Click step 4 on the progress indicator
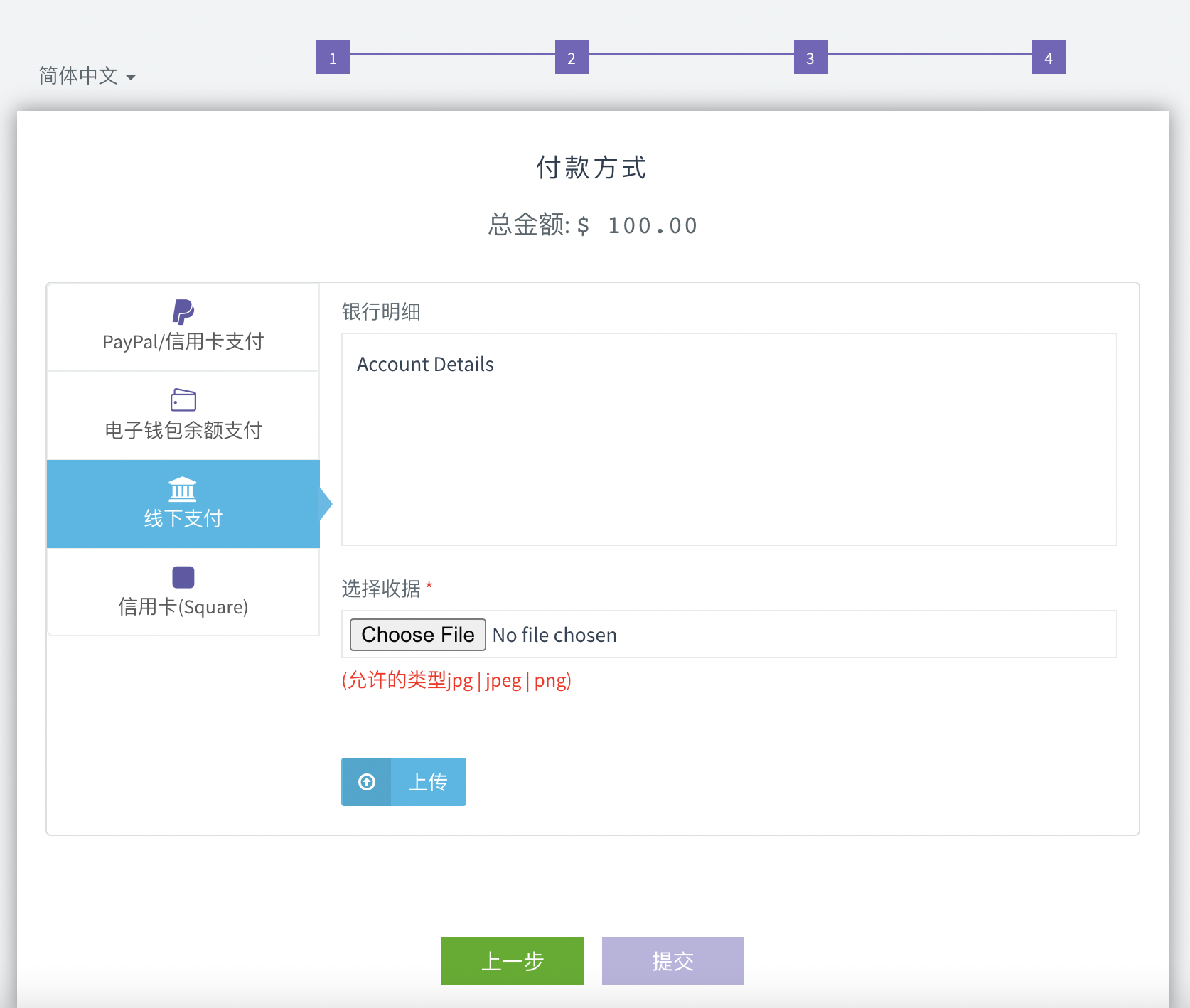This screenshot has width=1190, height=1008. click(x=1049, y=58)
